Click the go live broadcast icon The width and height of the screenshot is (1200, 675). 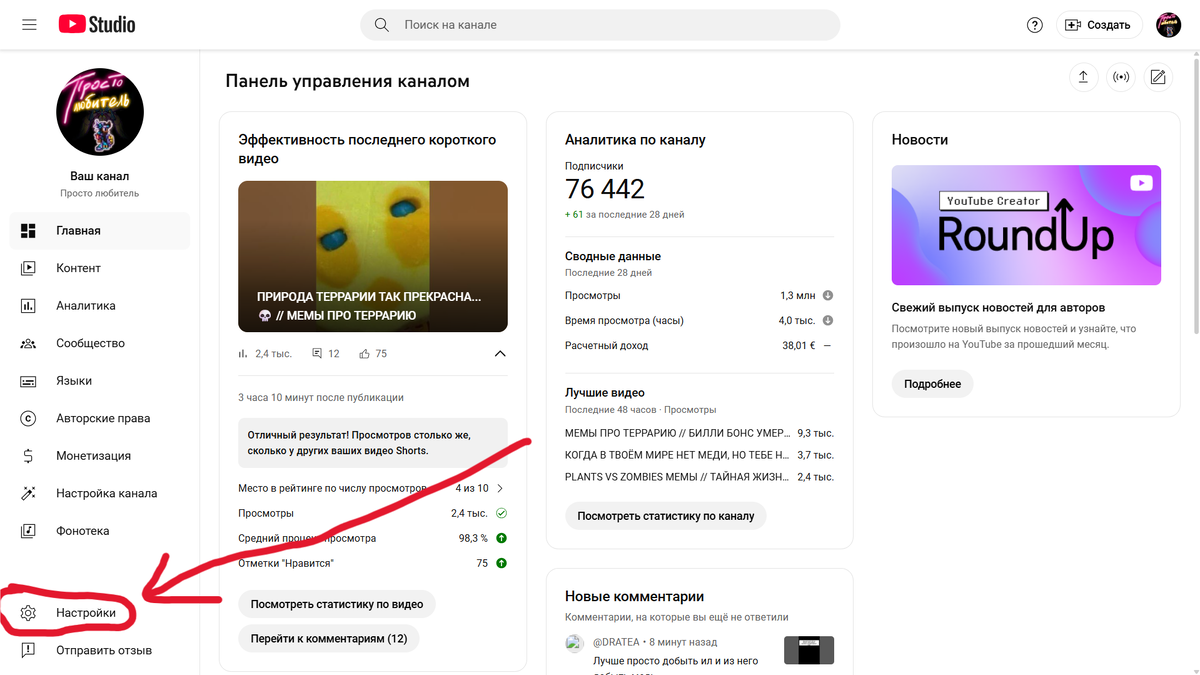click(x=1121, y=77)
